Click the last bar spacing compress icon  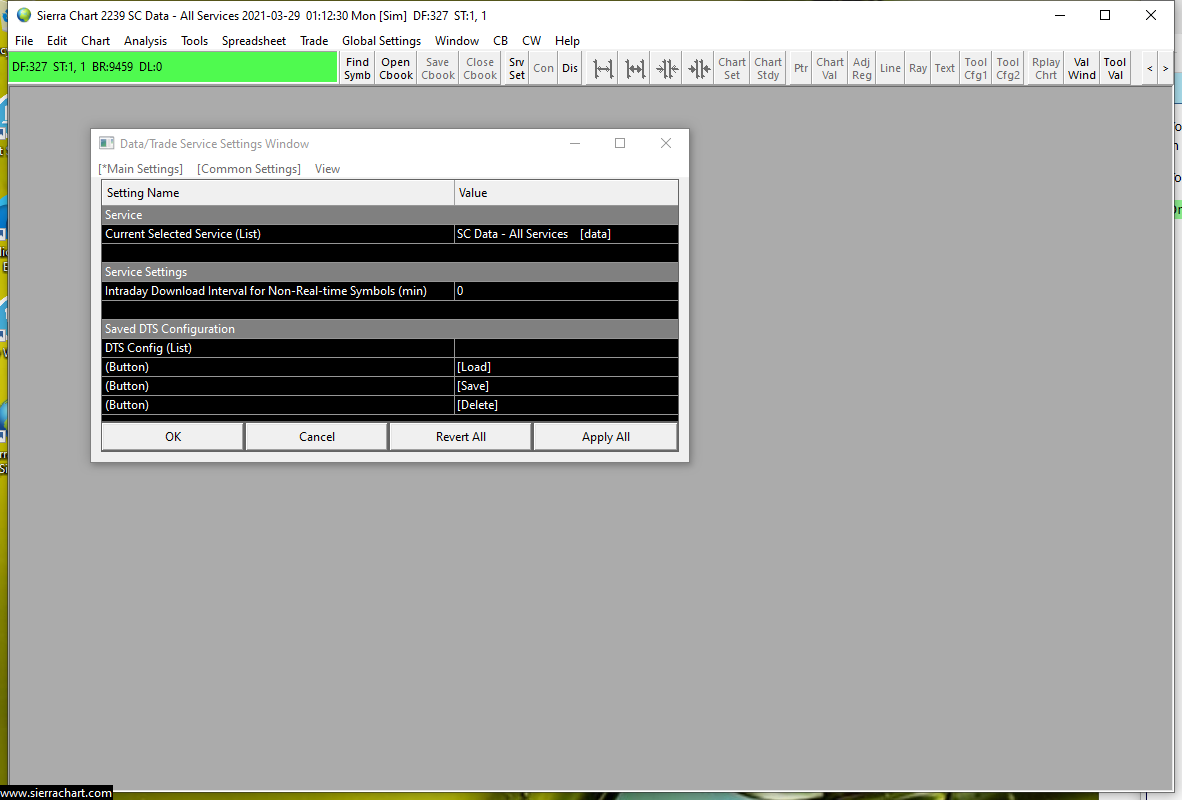[700, 69]
